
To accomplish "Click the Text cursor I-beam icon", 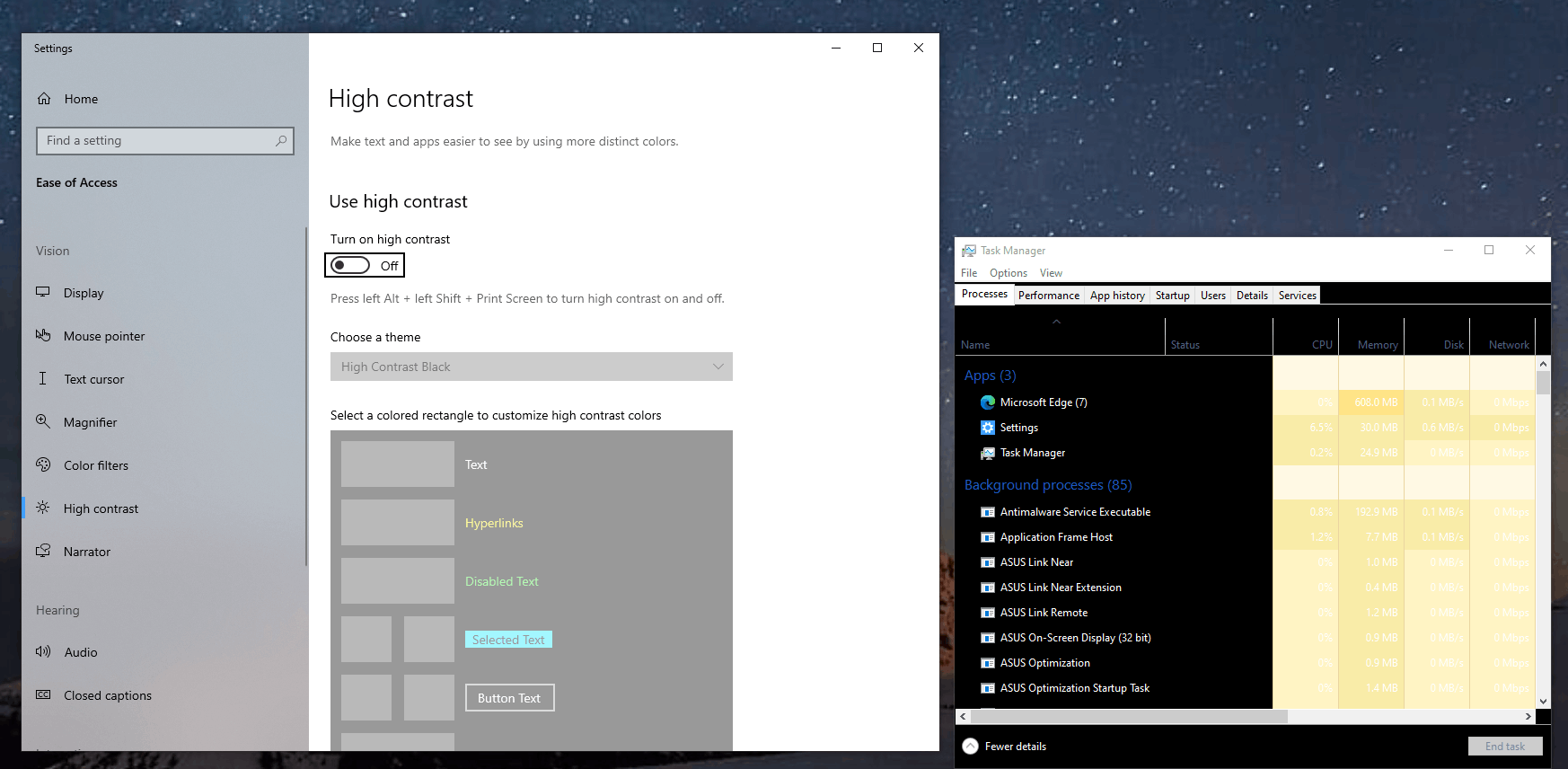I will (42, 378).
